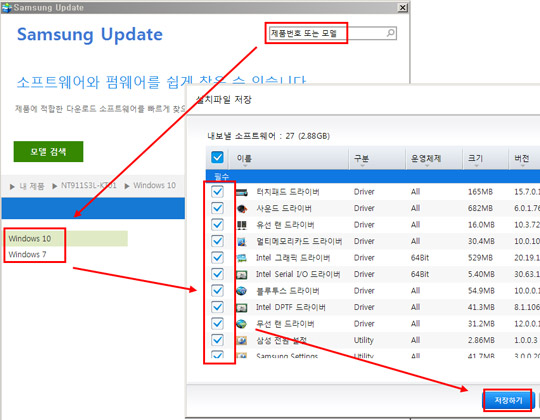
Task: Close the Samsung Update window
Action: point(403,7)
